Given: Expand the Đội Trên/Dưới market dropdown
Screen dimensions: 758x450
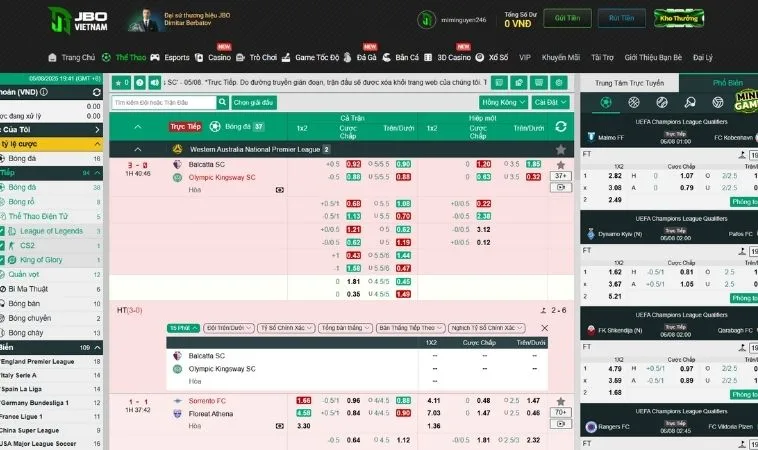Looking at the screenshot, I should point(227,328).
